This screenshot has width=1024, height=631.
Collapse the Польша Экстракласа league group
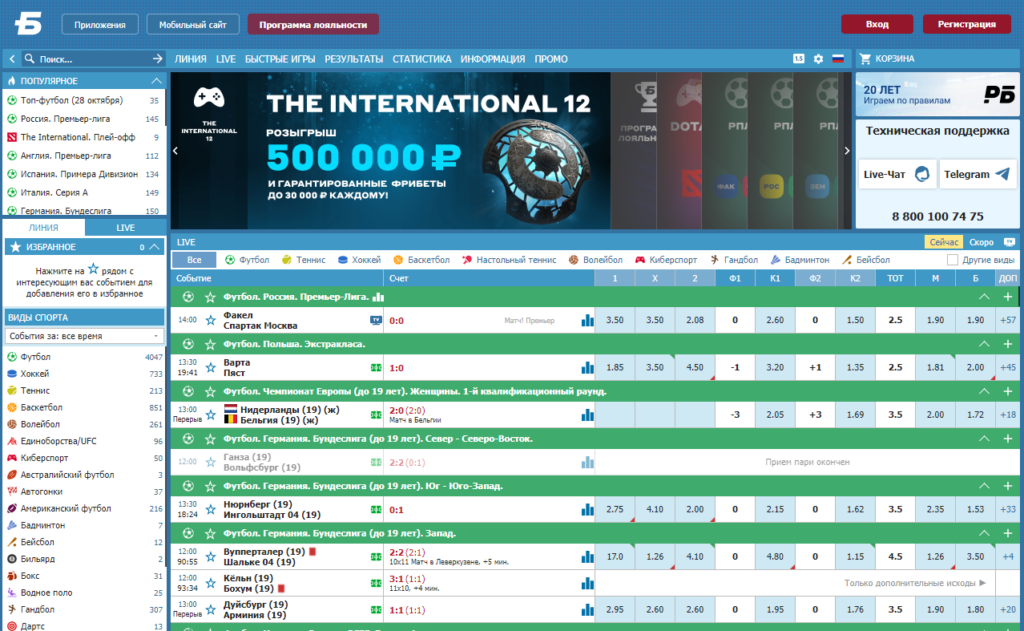984,344
